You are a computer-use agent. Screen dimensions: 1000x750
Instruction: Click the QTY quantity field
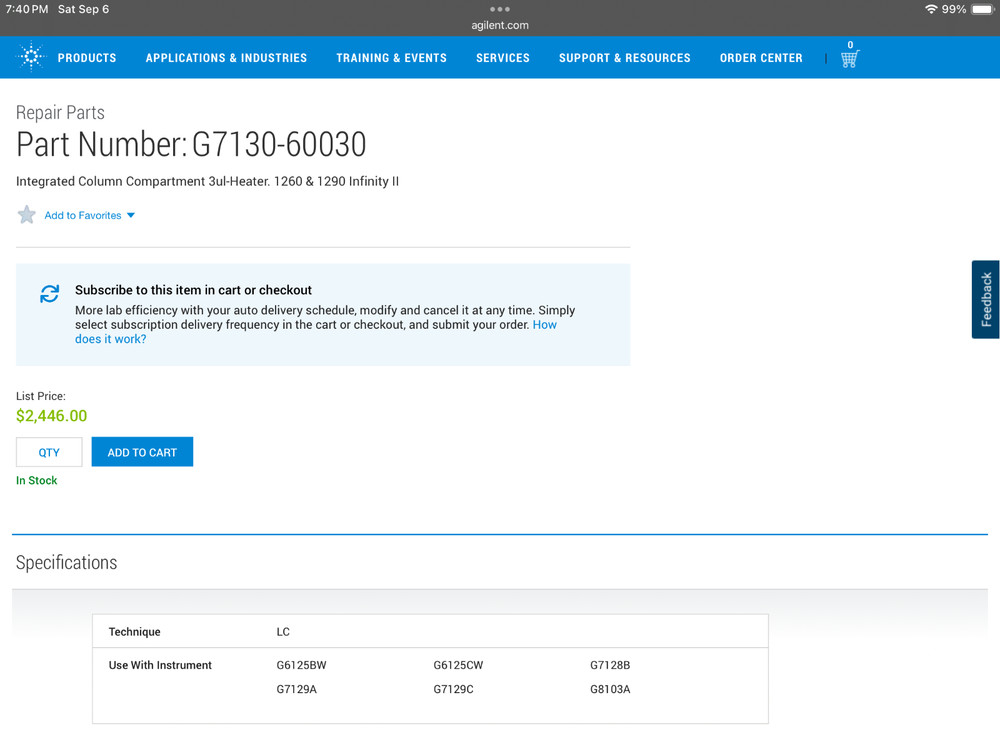tap(49, 452)
